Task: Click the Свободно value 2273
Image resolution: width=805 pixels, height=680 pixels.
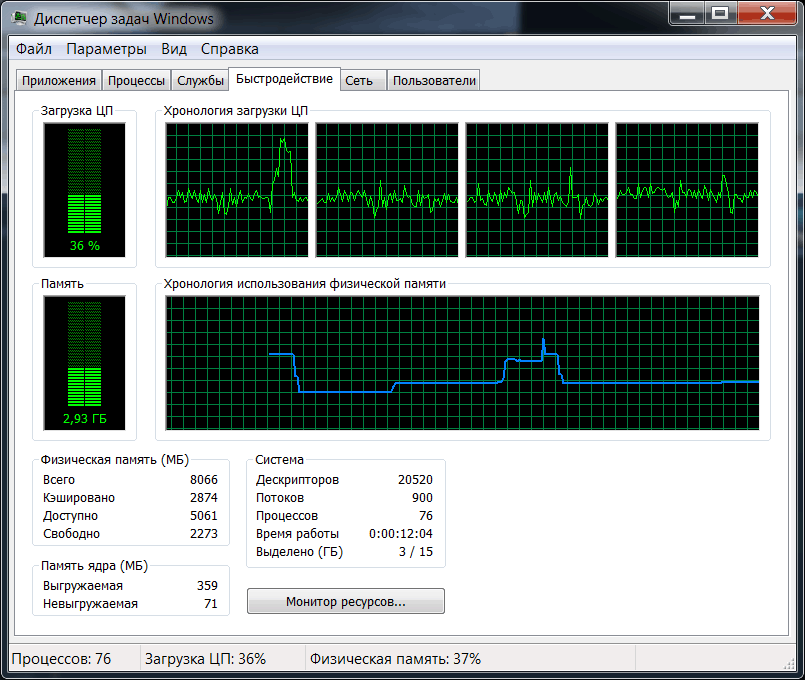Action: point(204,534)
